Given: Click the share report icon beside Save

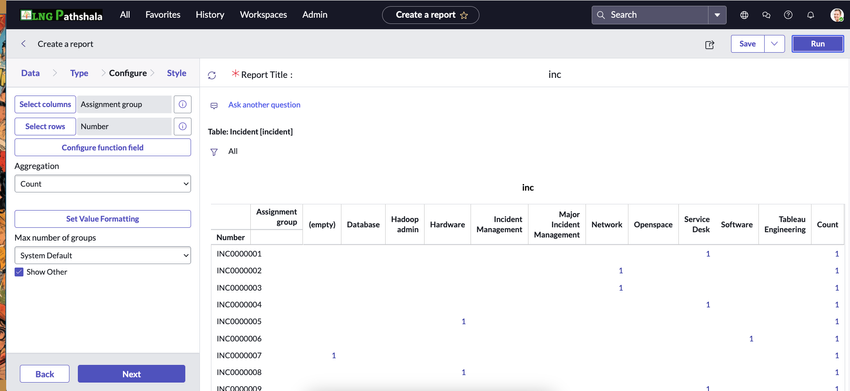Looking at the screenshot, I should 710,44.
